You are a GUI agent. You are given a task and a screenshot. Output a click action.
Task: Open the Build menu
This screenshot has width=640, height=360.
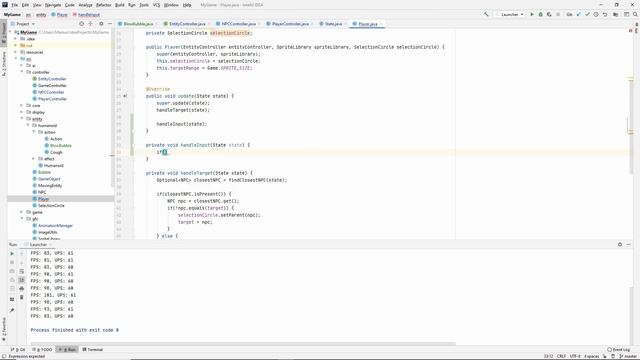[x=120, y=5]
